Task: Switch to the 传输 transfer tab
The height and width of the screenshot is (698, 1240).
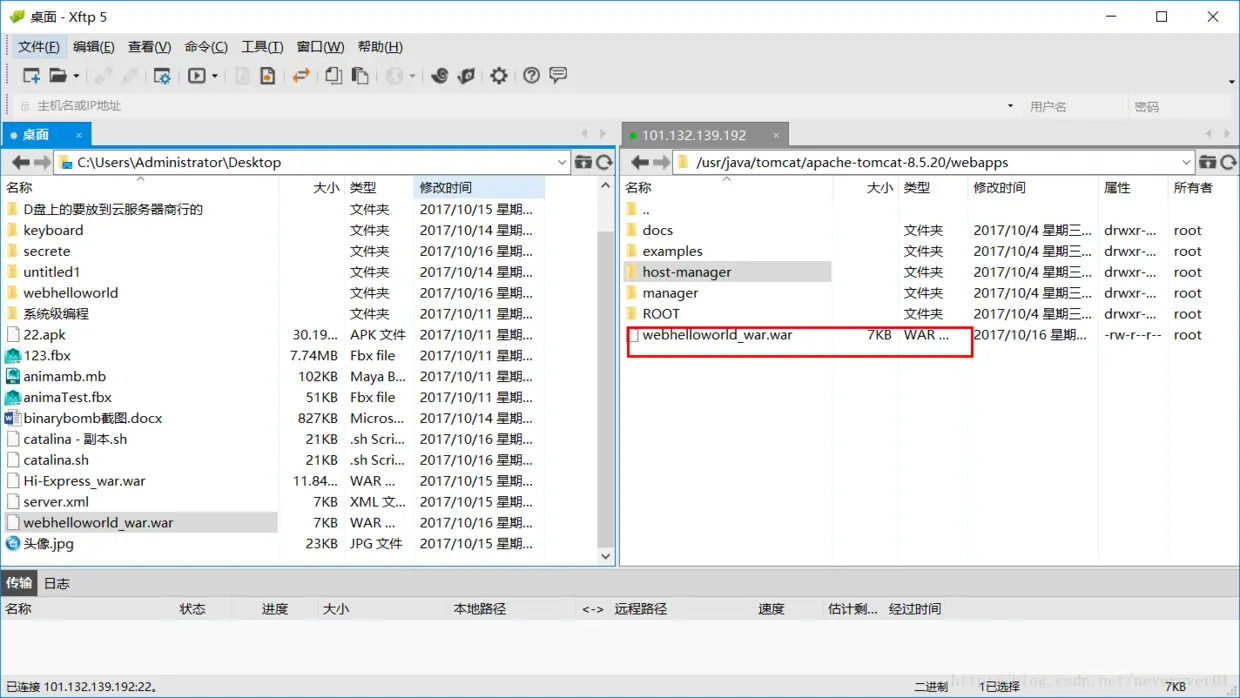Action: 19,583
